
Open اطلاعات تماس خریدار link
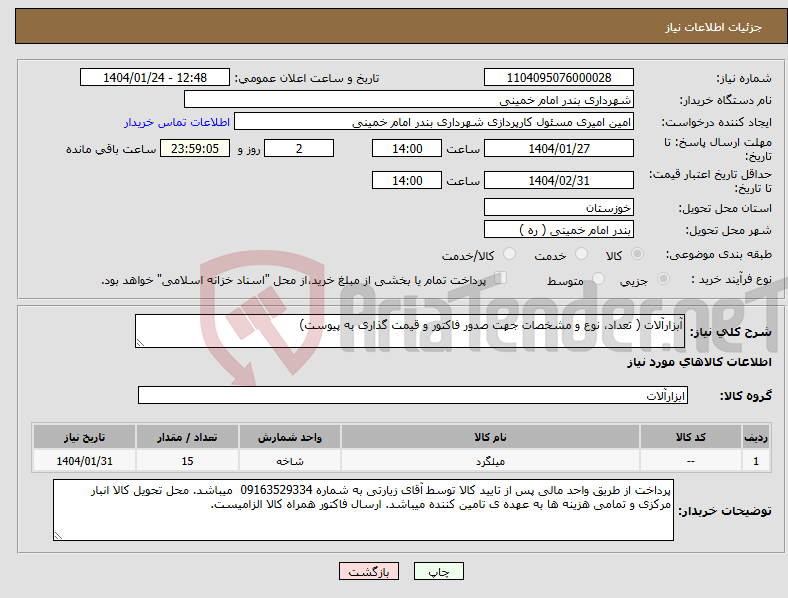point(177,122)
